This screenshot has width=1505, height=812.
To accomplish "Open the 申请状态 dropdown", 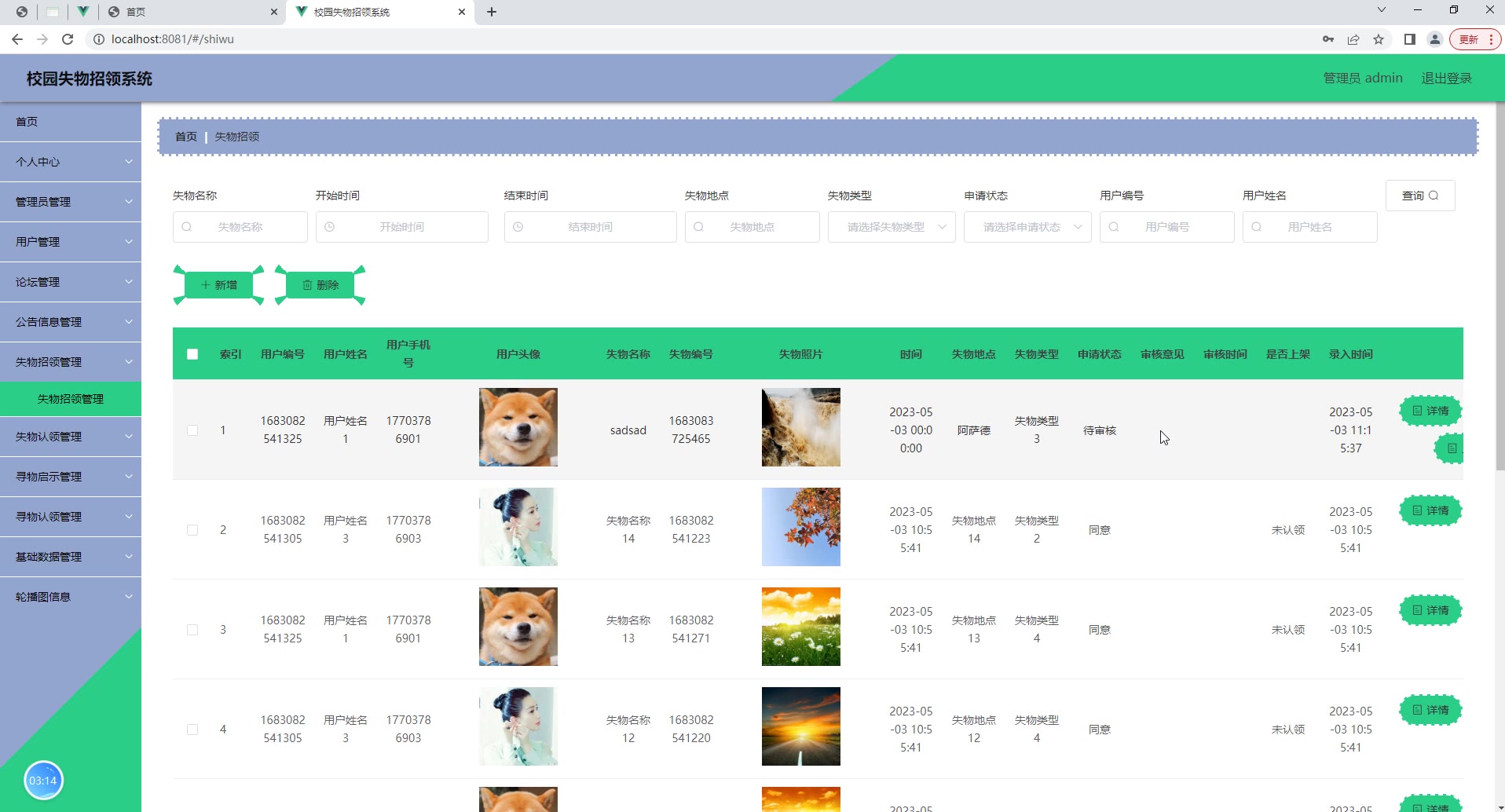I will click(1027, 227).
